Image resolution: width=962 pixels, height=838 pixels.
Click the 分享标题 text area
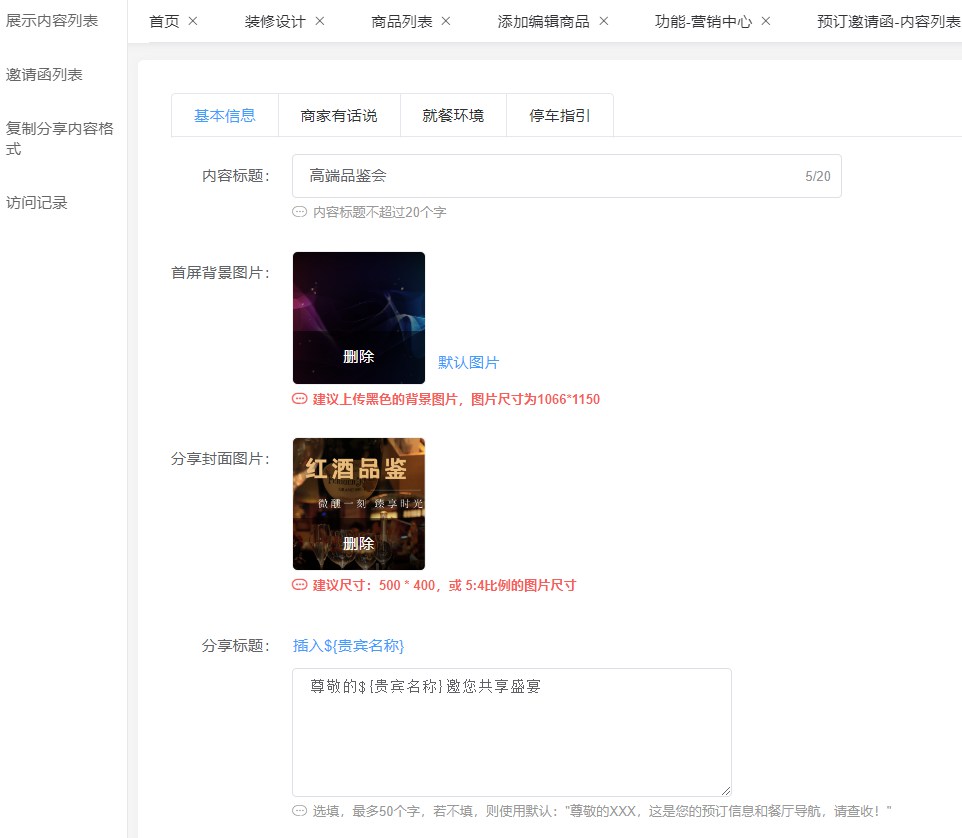(x=512, y=732)
